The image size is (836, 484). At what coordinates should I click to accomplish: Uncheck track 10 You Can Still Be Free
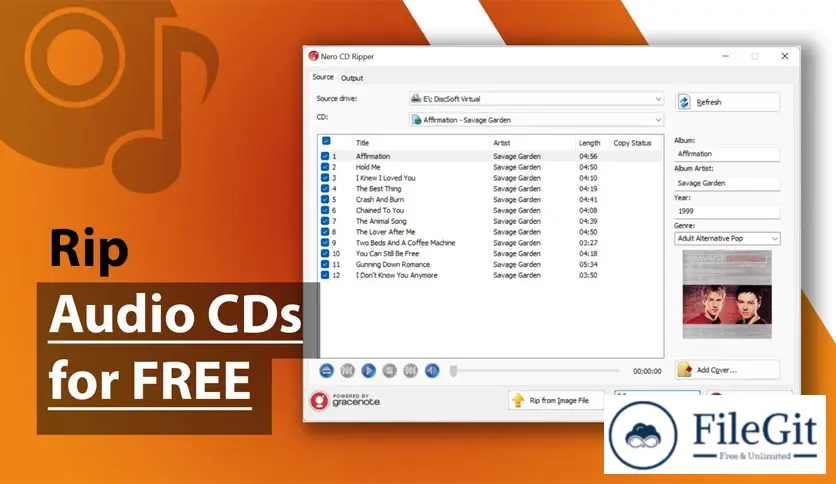[325, 253]
